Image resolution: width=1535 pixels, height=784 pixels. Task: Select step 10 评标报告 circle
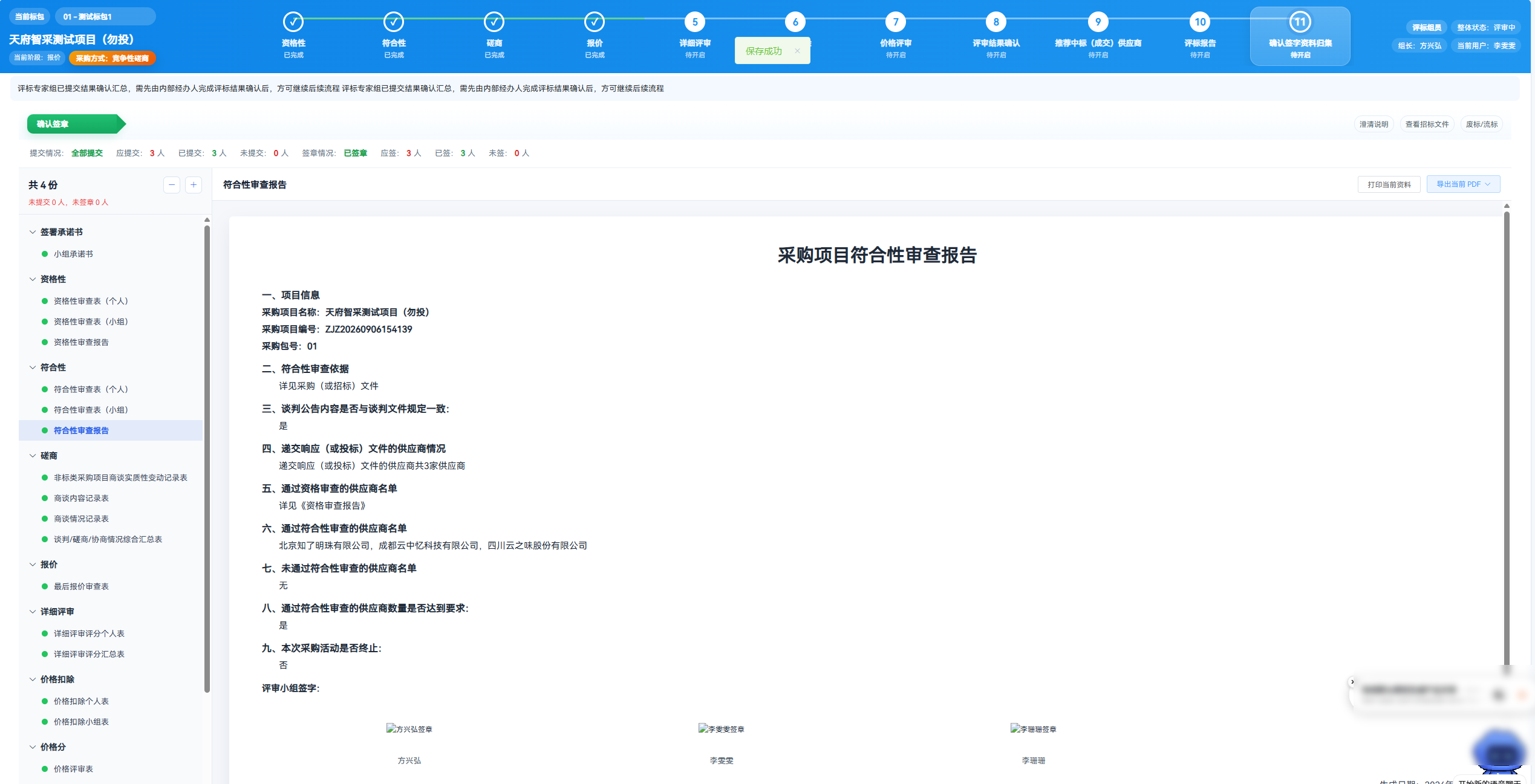[x=1200, y=22]
